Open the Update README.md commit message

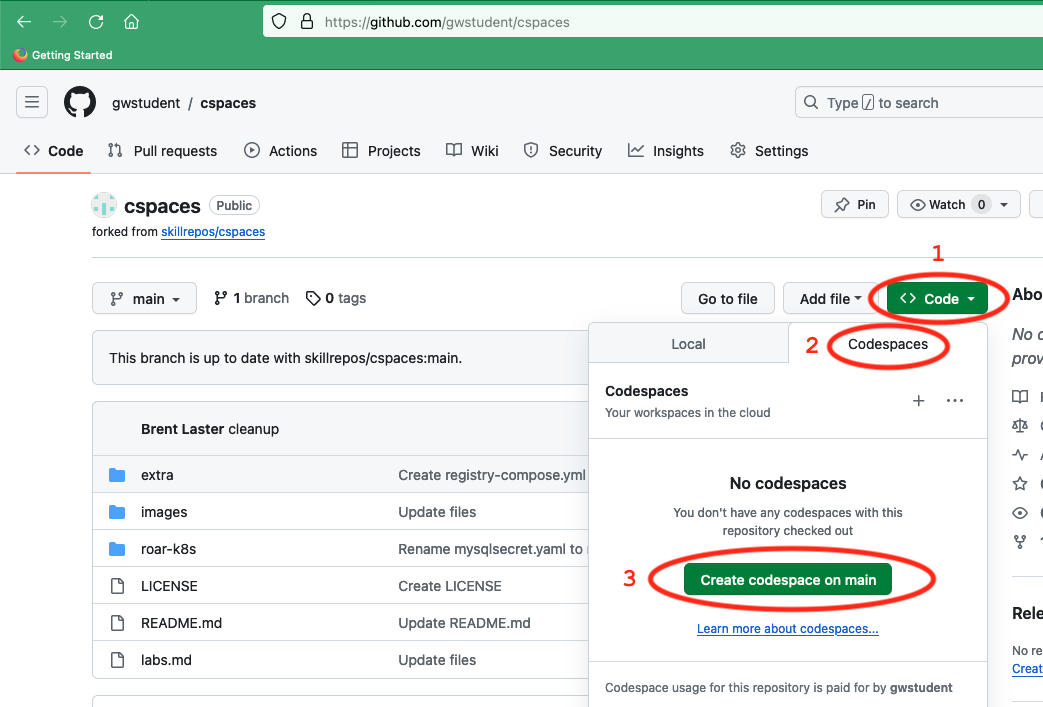(x=464, y=623)
